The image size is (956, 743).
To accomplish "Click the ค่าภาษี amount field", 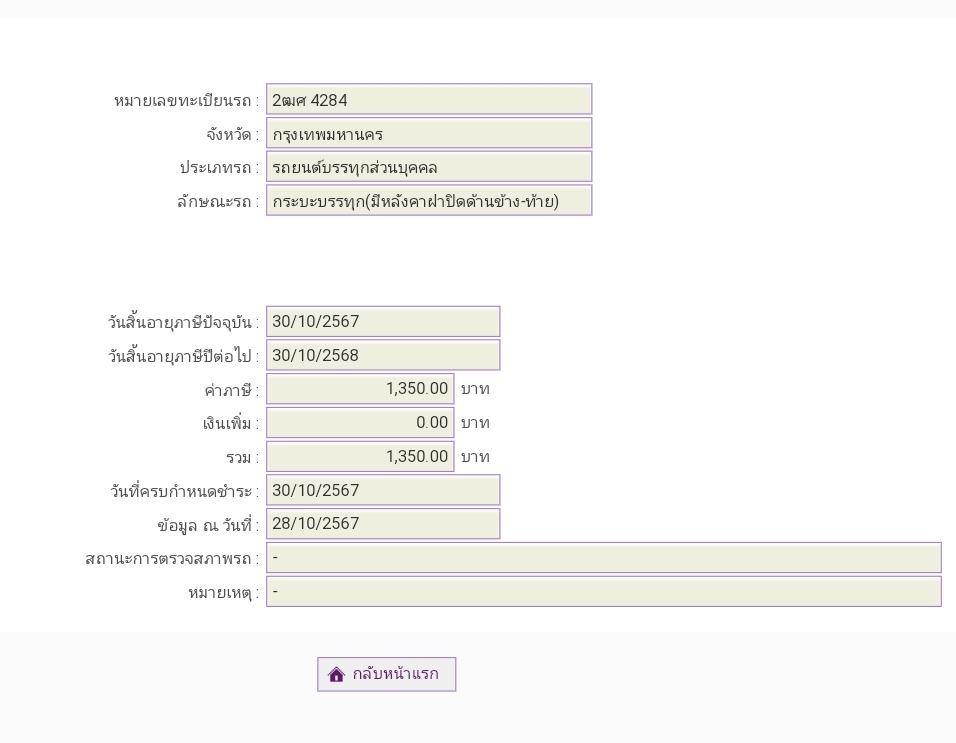I will click(360, 389).
